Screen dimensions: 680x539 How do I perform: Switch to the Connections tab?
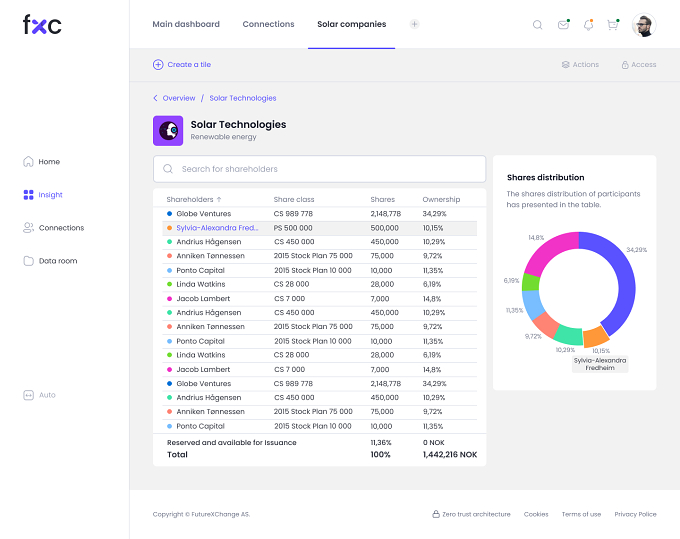tap(268, 24)
